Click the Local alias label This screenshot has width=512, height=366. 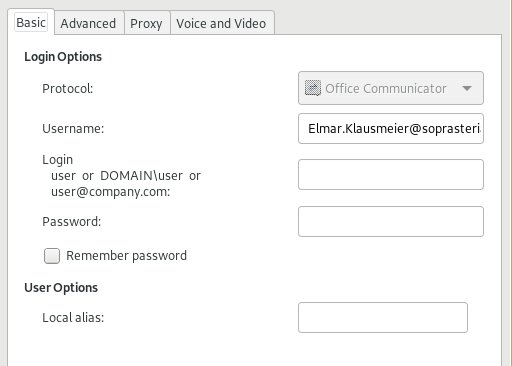[73, 318]
